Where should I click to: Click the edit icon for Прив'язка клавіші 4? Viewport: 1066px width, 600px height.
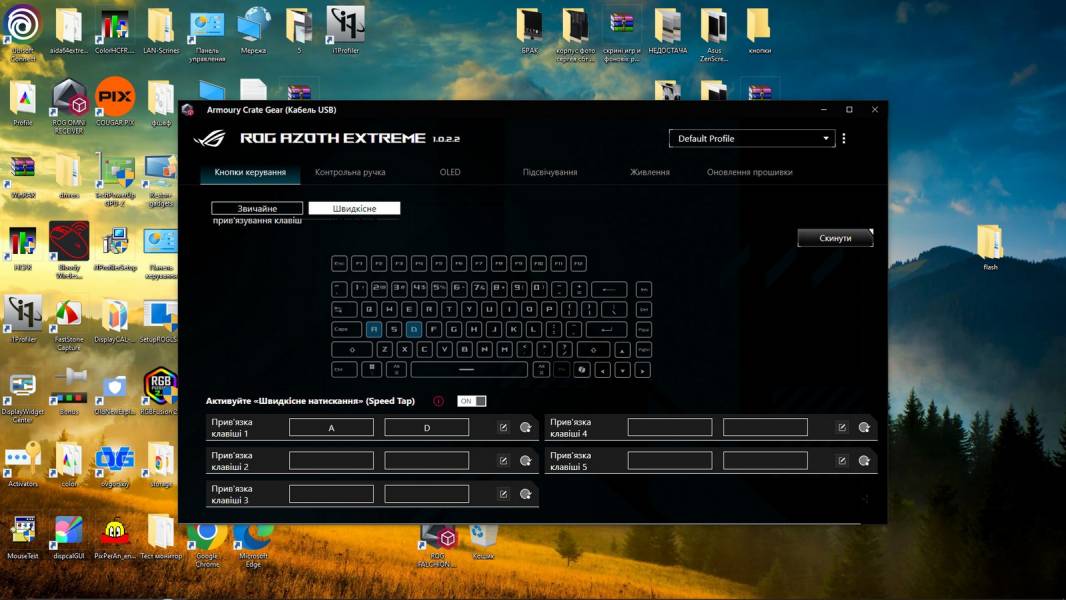coord(841,426)
